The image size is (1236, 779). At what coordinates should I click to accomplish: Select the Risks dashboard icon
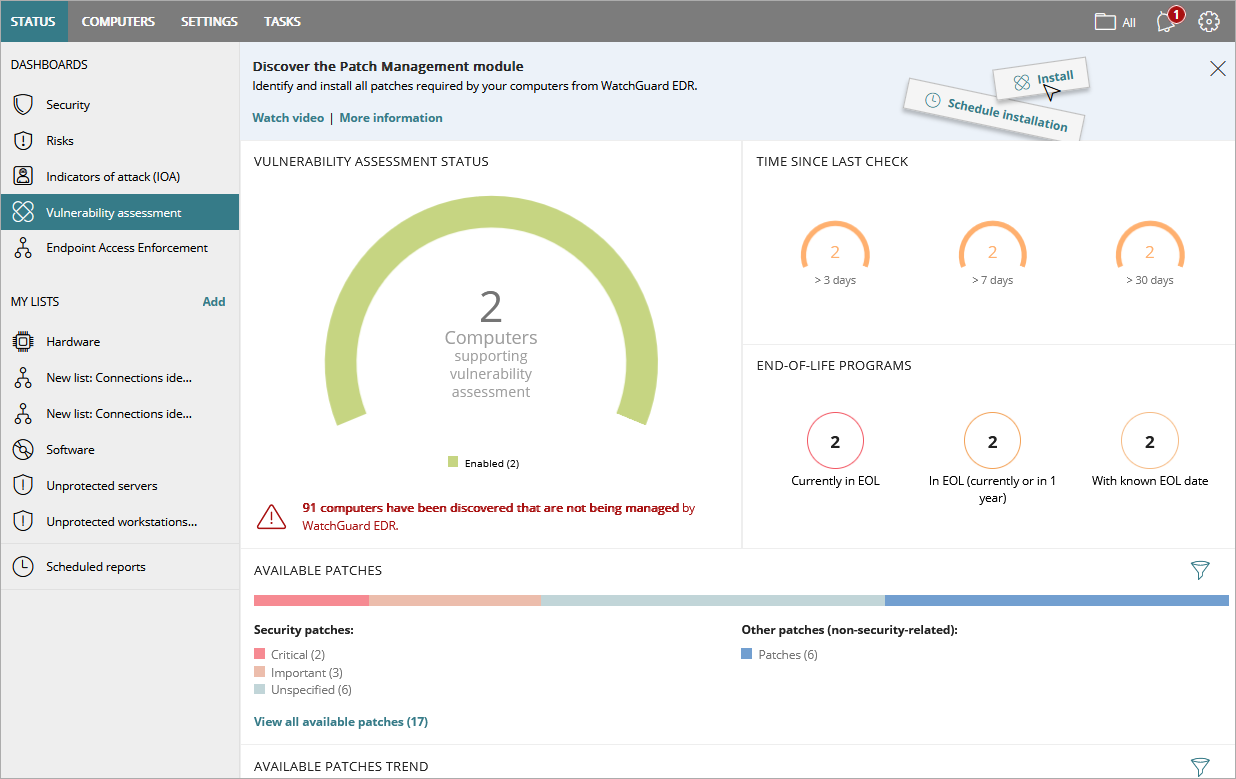(x=21, y=140)
